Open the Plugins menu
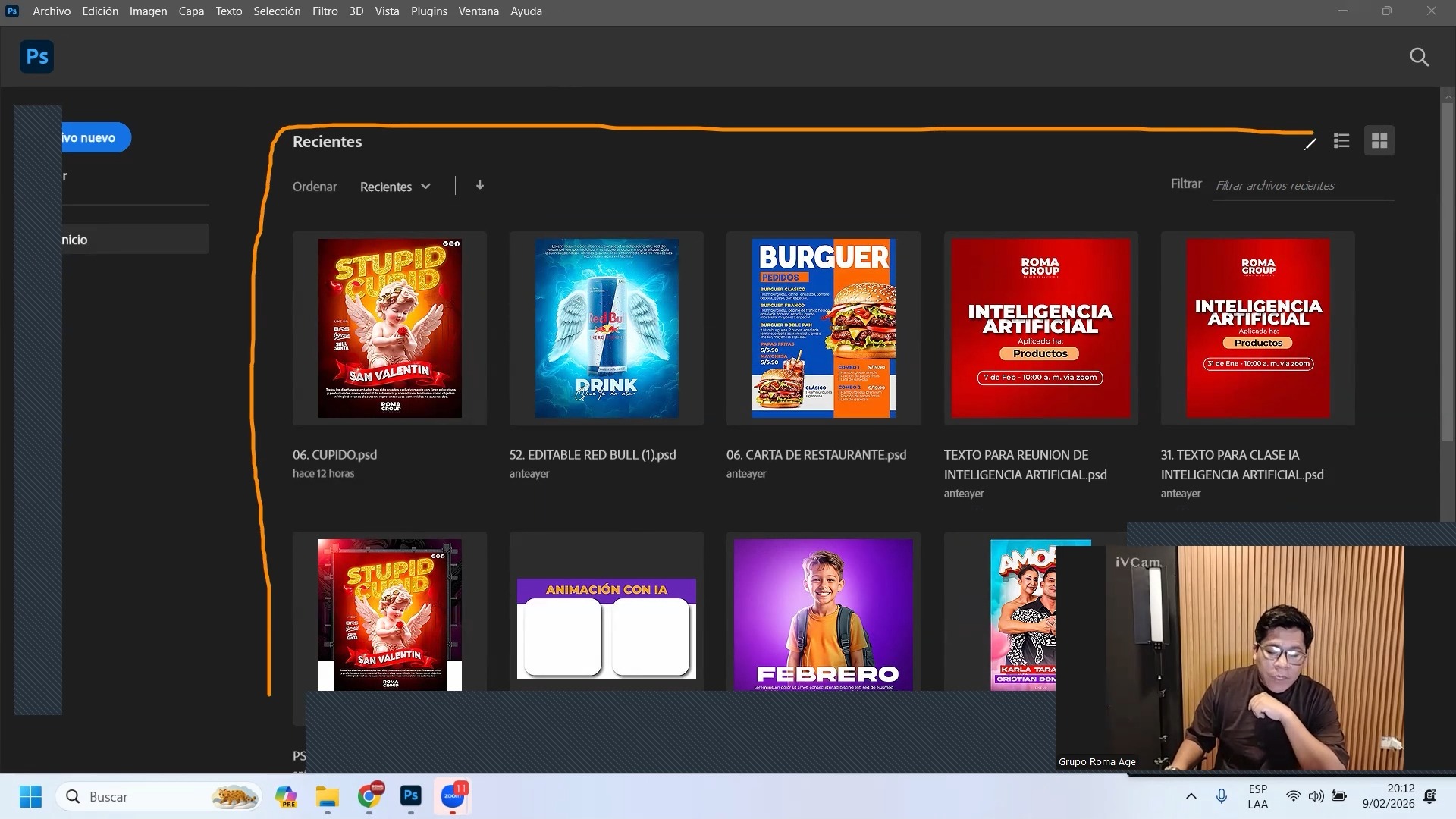The height and width of the screenshot is (819, 1456). 429,11
